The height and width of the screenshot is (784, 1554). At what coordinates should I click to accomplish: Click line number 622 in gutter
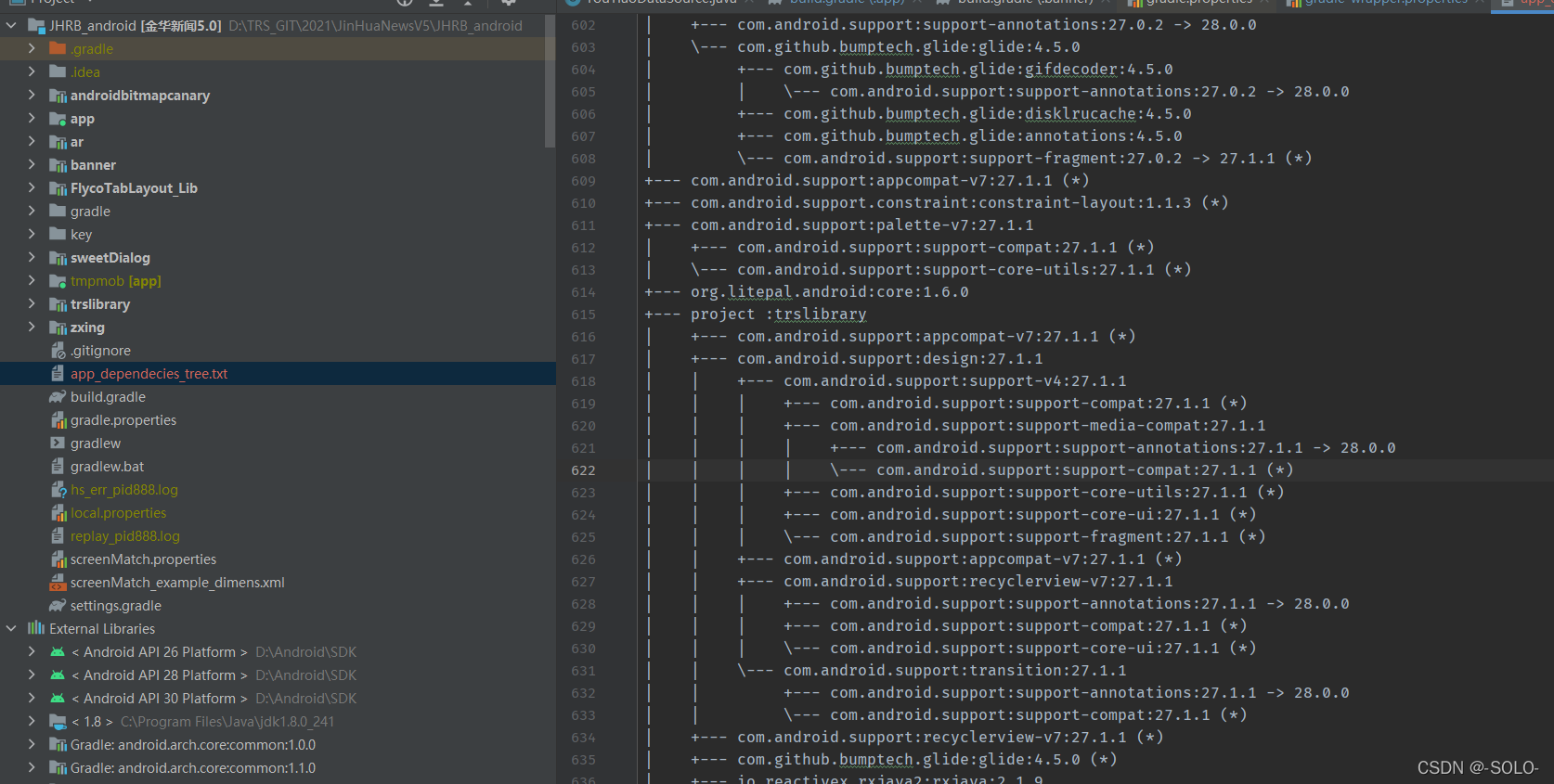click(583, 470)
